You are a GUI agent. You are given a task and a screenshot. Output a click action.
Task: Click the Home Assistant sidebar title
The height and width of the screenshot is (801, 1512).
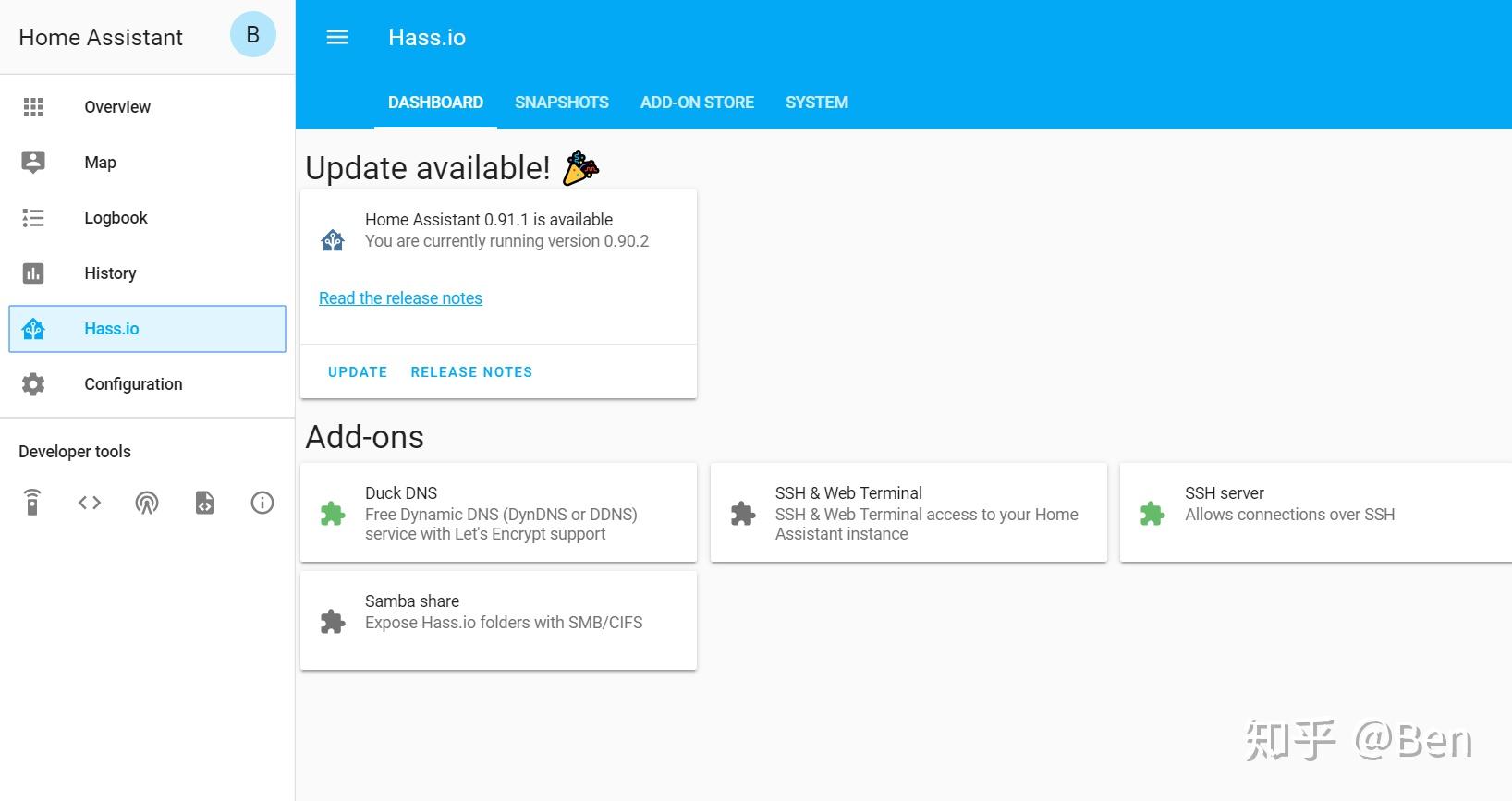(101, 37)
